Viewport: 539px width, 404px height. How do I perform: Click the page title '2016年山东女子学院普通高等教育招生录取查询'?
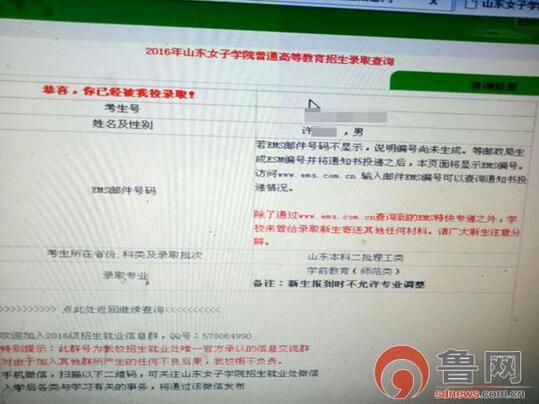[270, 56]
